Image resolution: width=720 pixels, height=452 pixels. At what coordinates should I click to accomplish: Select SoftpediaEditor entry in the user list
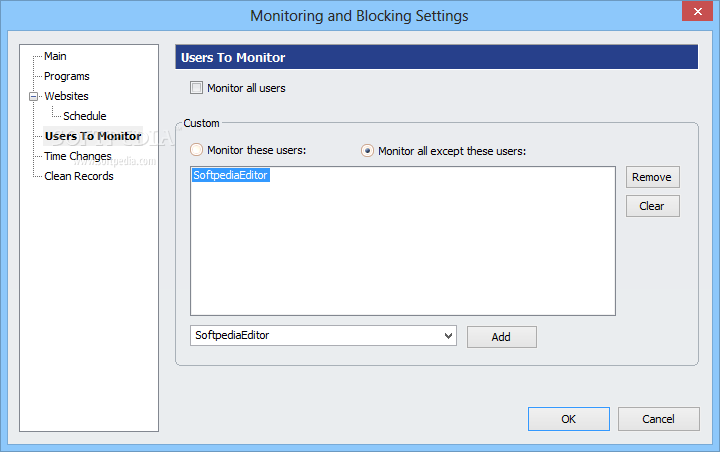[231, 175]
